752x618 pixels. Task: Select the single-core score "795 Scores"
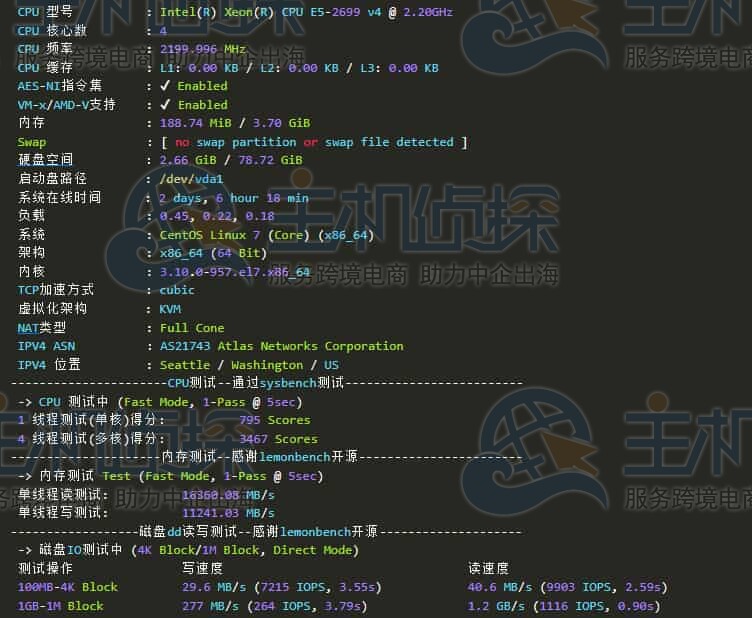[x=275, y=420]
